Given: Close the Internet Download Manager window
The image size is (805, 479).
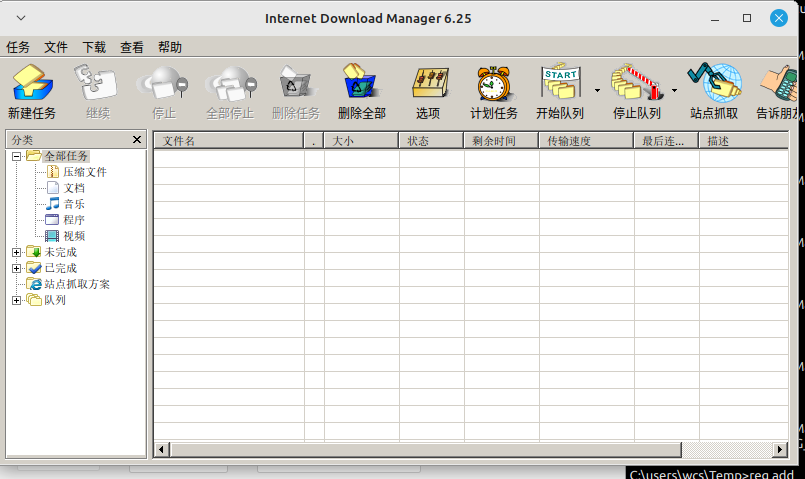Looking at the screenshot, I should click(779, 18).
